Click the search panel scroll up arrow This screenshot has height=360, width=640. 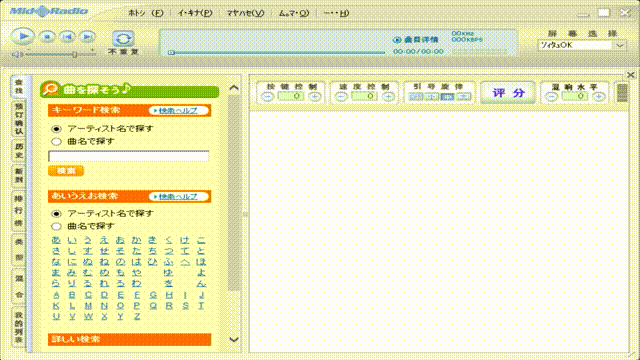[x=234, y=88]
